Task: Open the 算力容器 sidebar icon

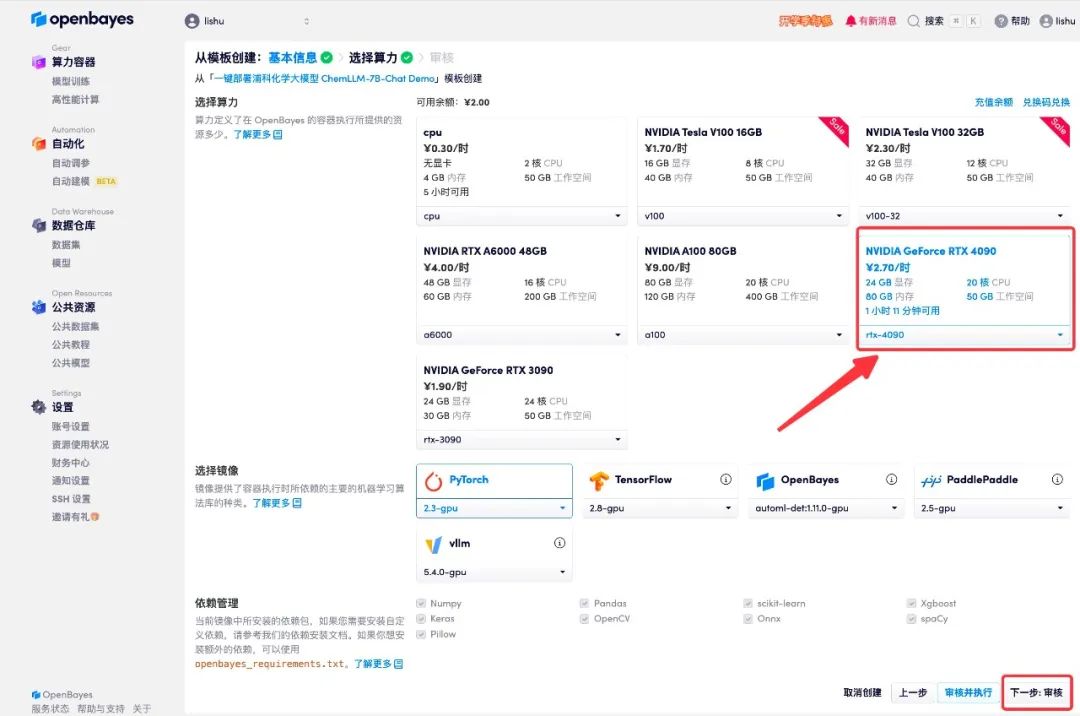Action: pos(39,62)
